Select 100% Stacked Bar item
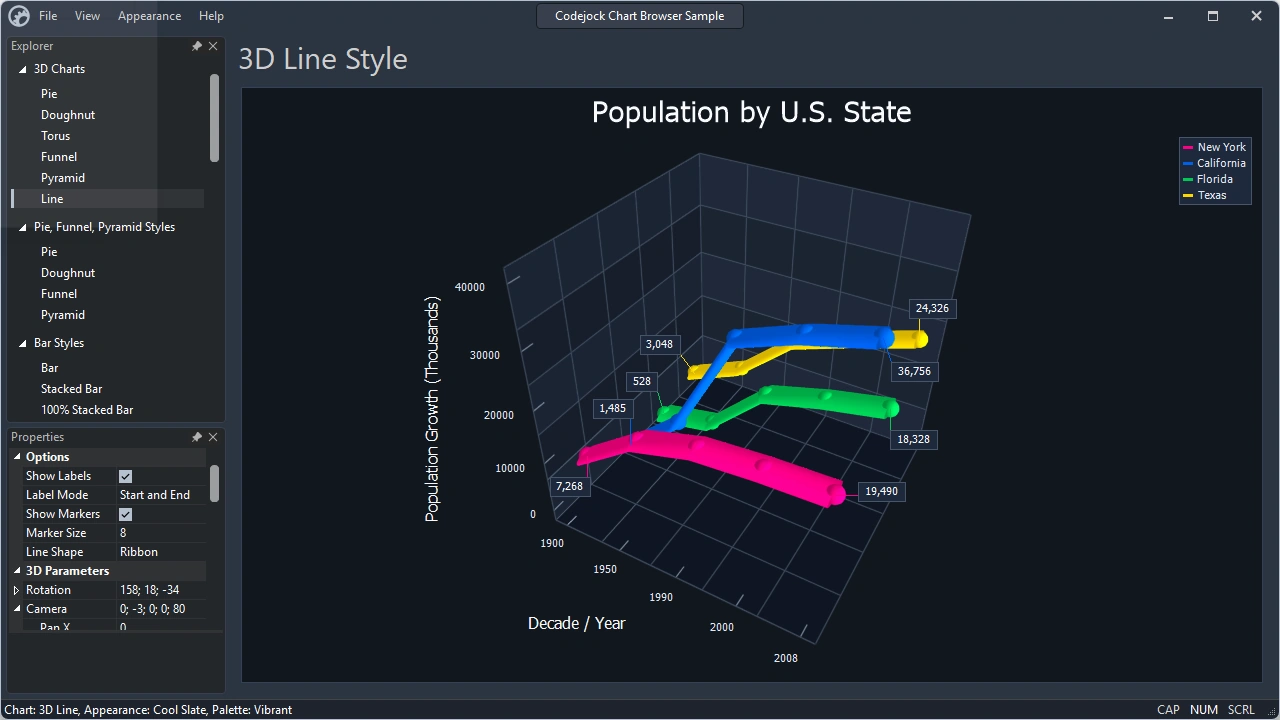Image resolution: width=1280 pixels, height=720 pixels. pyautogui.click(x=87, y=410)
